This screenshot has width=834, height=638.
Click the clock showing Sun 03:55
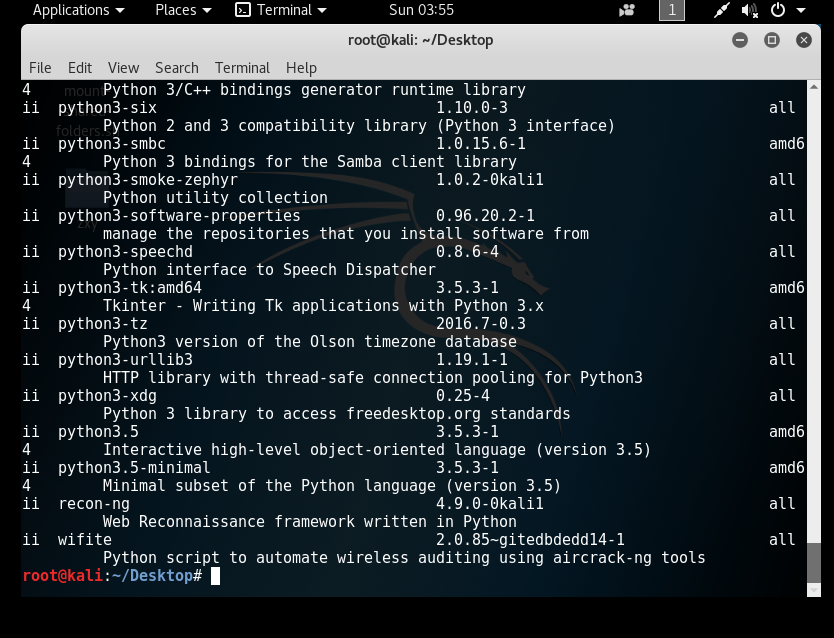coord(421,10)
